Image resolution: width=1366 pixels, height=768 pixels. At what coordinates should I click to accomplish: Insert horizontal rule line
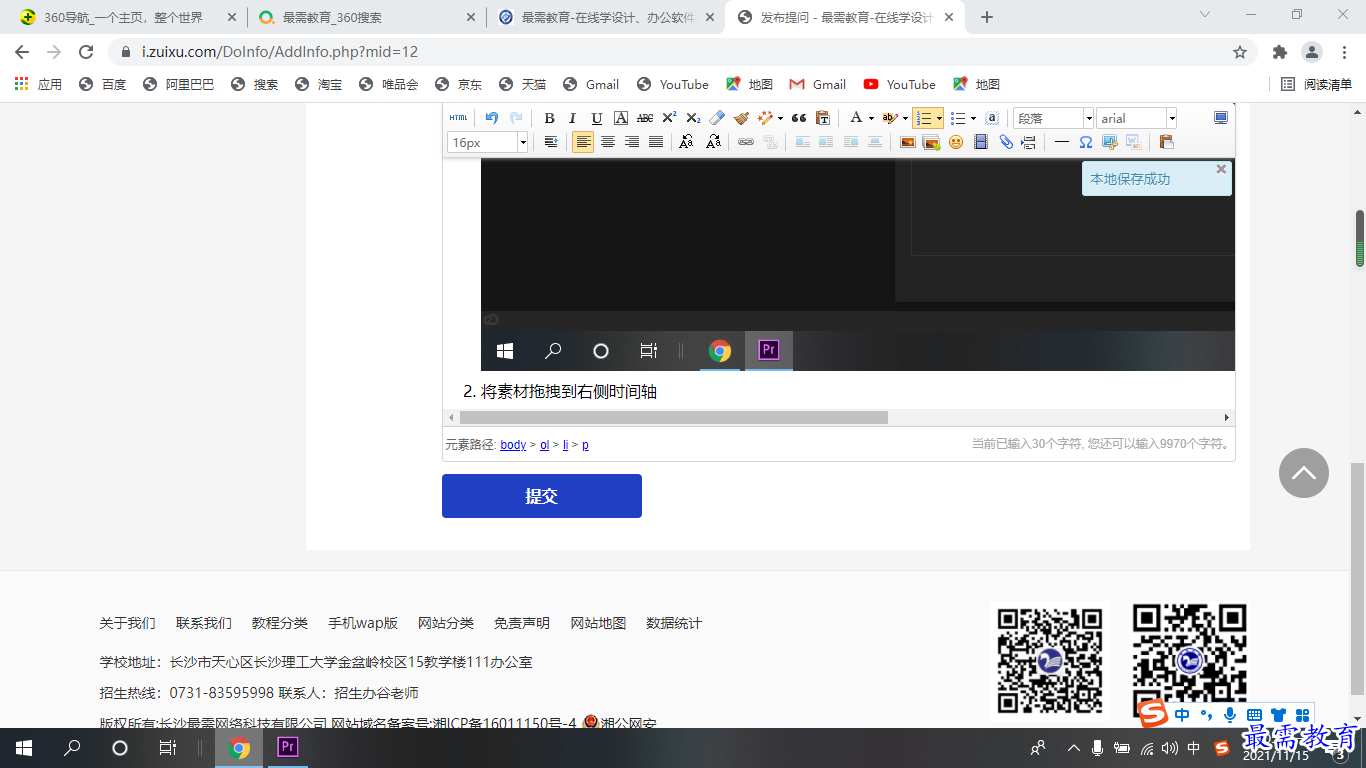point(1062,142)
